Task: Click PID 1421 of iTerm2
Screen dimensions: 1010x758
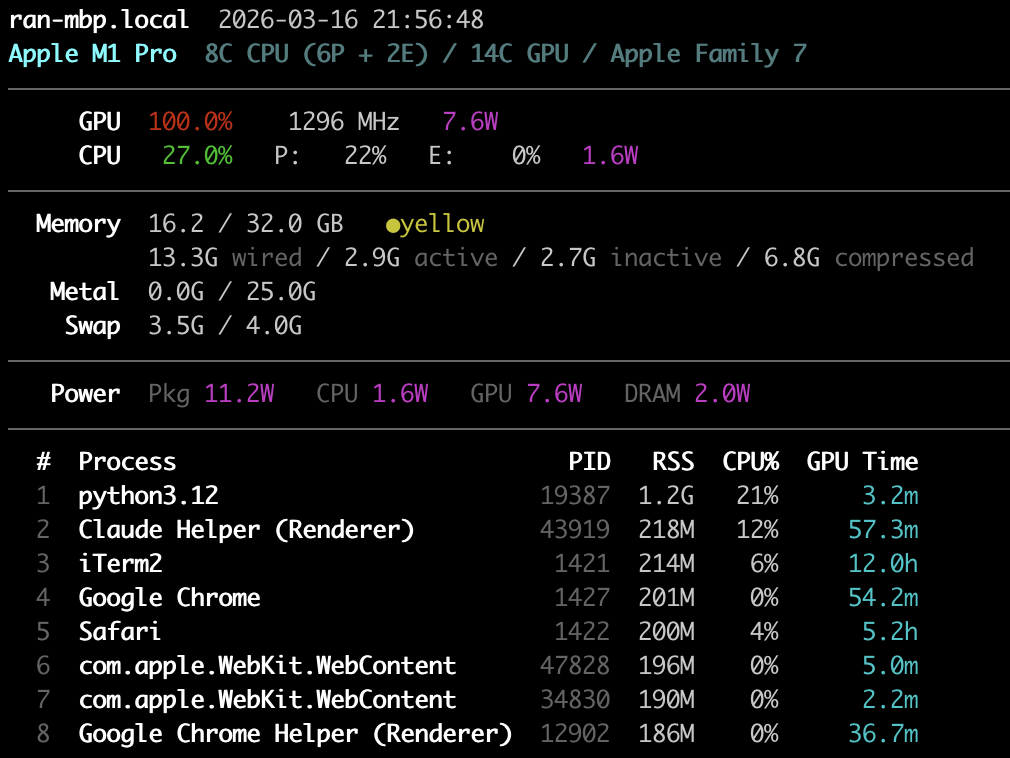Action: (582, 564)
